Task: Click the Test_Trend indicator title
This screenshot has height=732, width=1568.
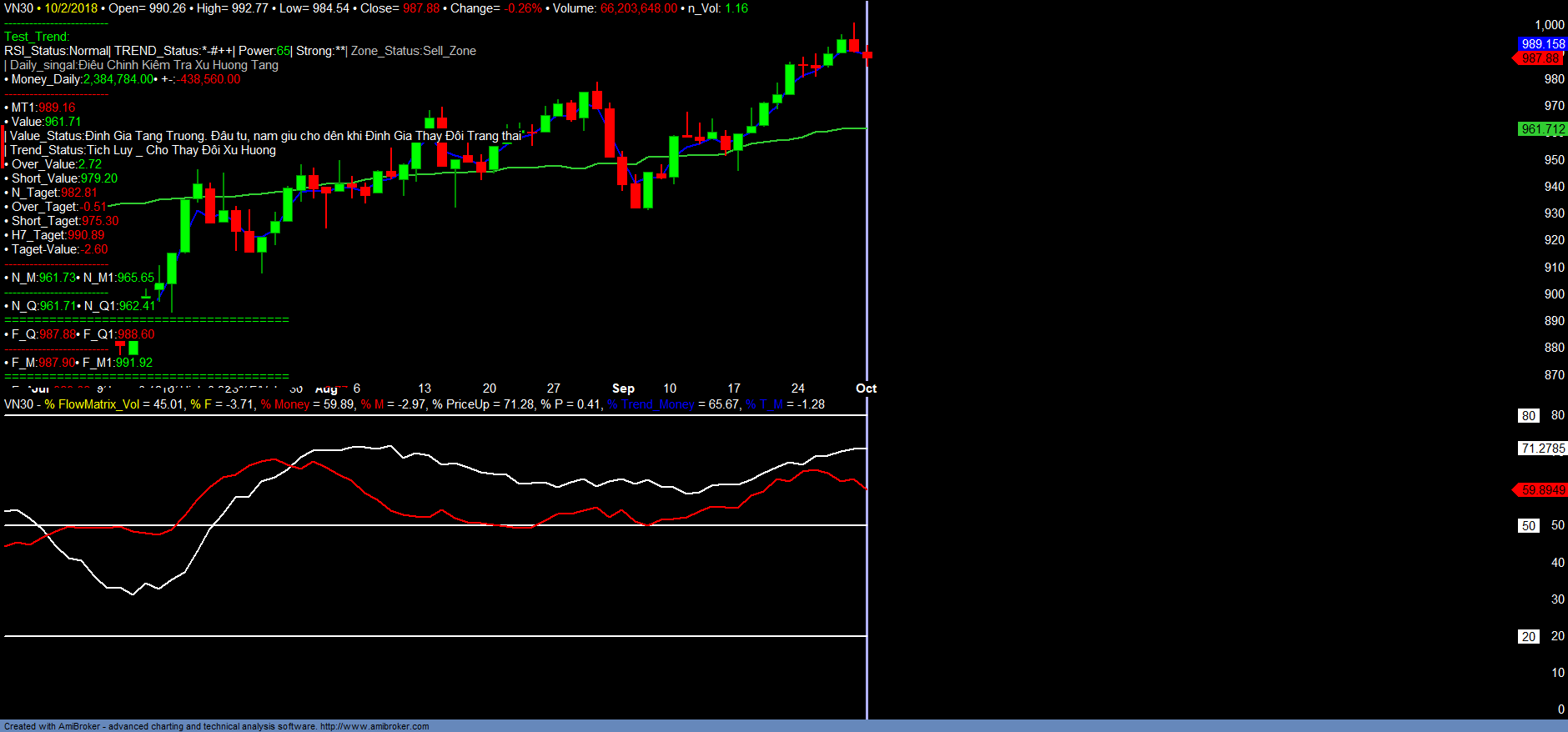Action: pos(37,37)
